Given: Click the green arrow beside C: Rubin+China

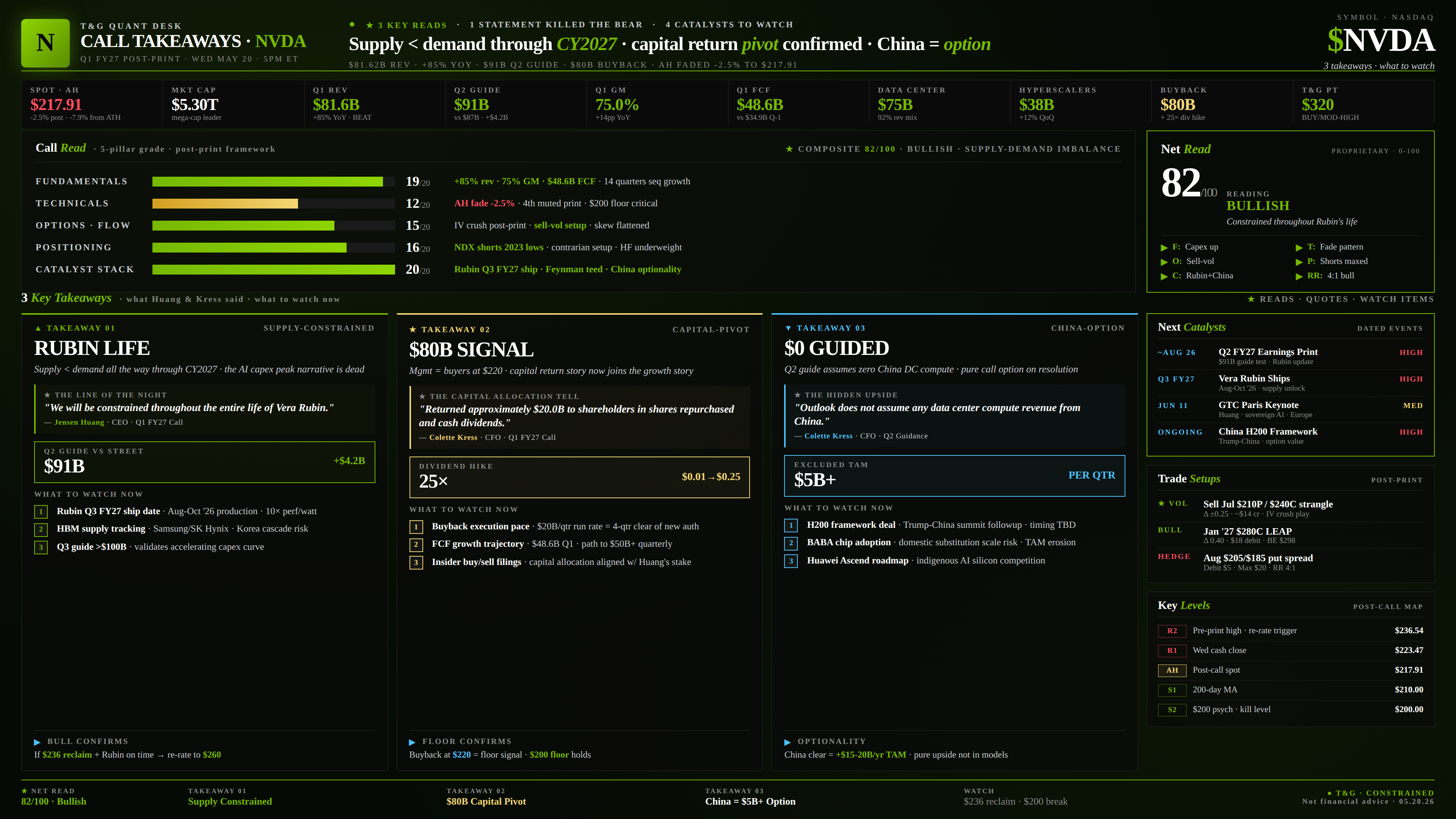Looking at the screenshot, I should (1164, 276).
